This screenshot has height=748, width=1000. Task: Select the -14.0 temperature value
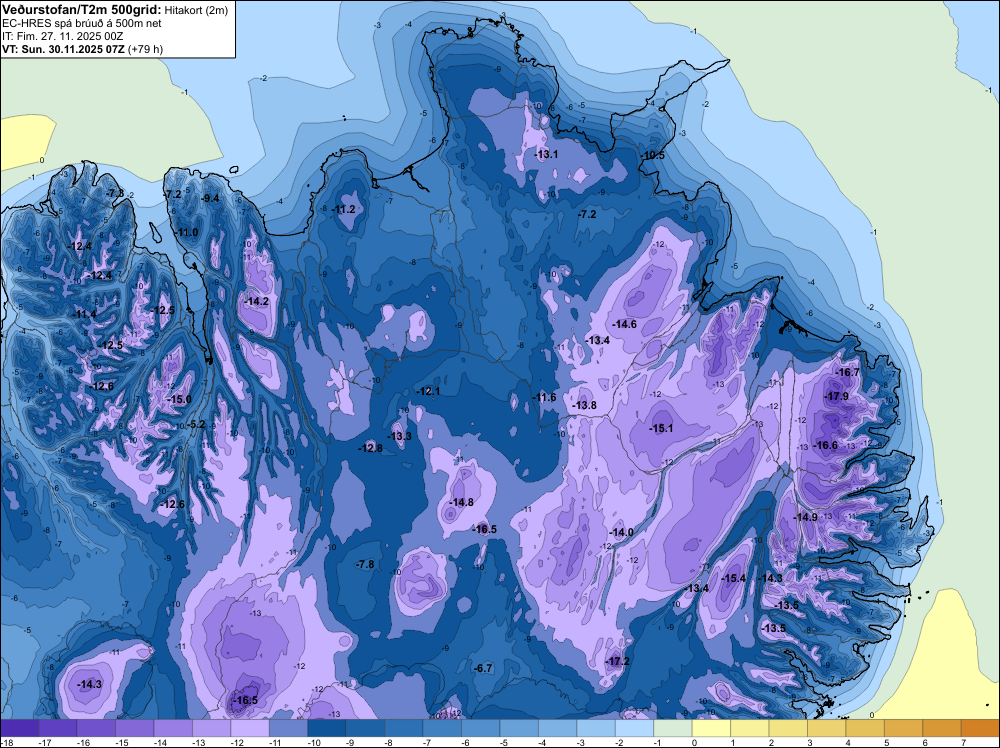coord(621,532)
